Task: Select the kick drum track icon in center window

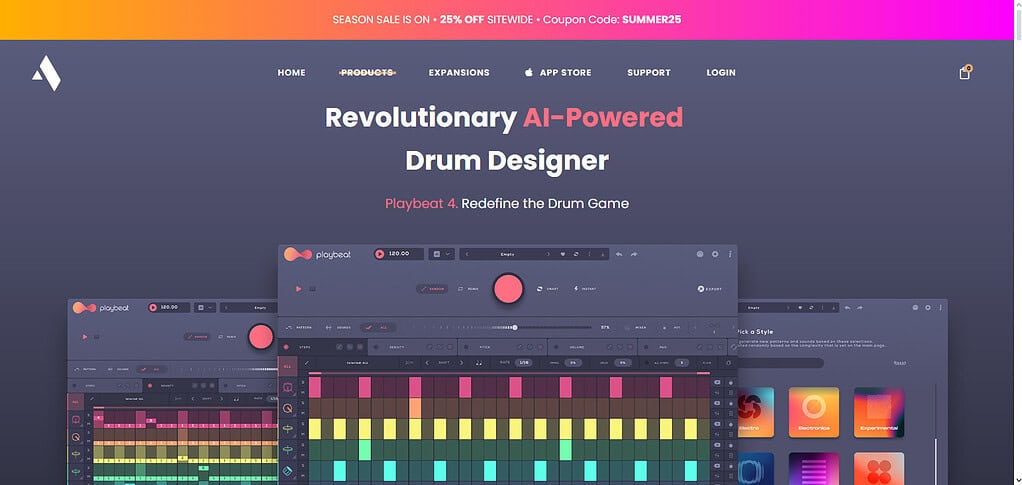Action: (287, 388)
